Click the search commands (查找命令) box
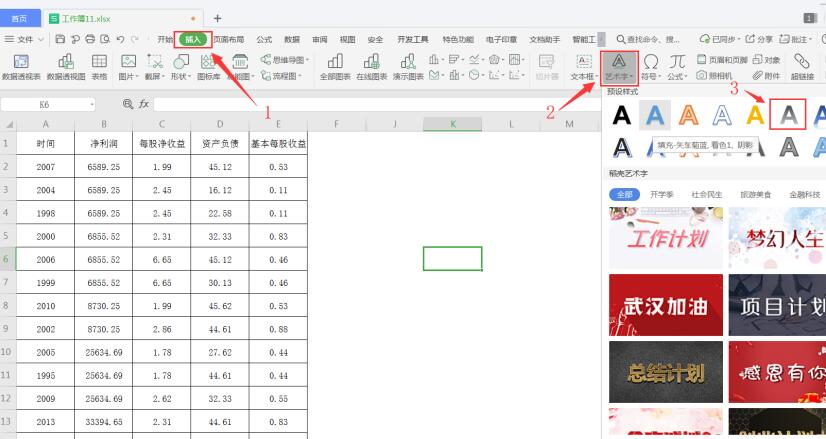 [648, 39]
